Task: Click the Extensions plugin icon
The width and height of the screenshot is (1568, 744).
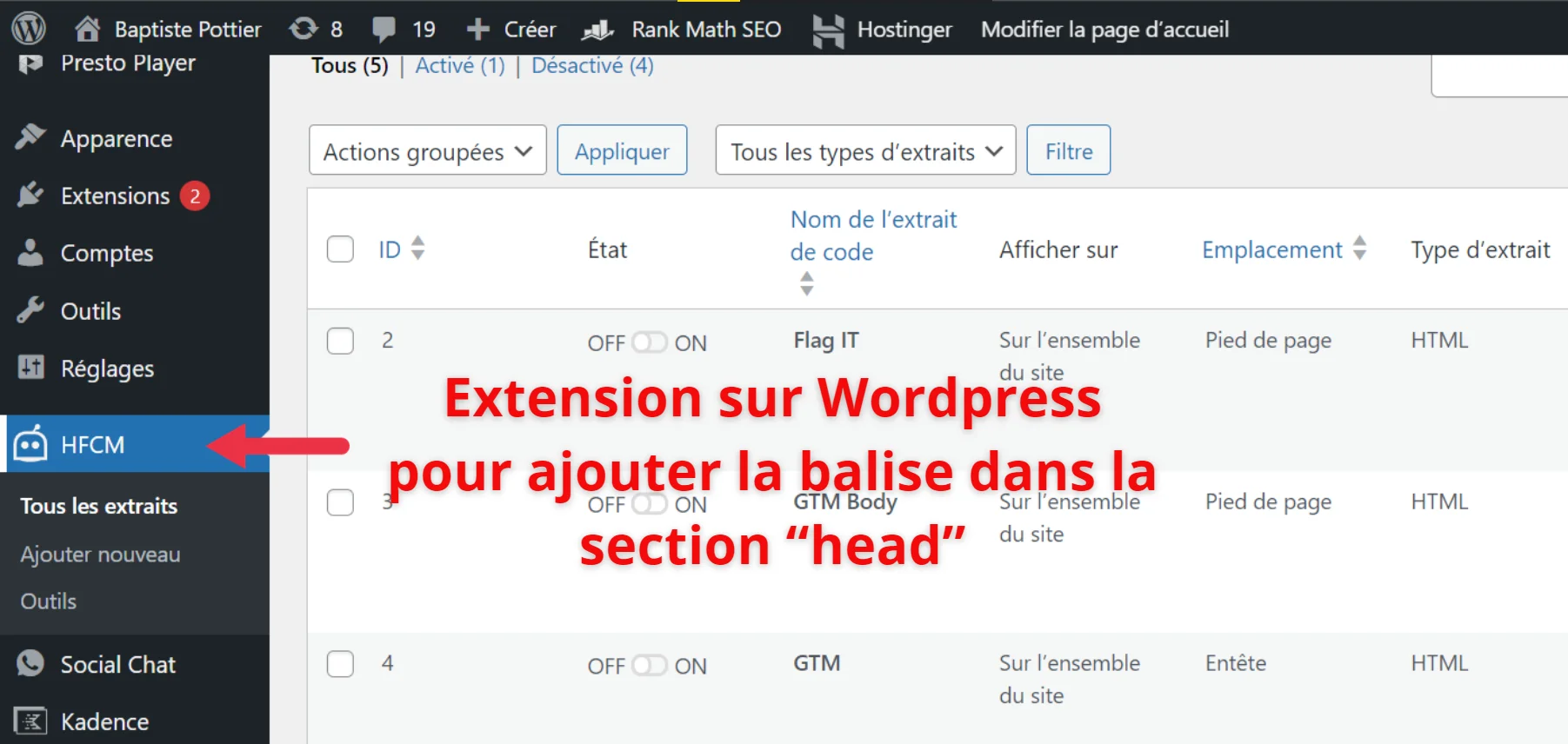Action: [30, 195]
